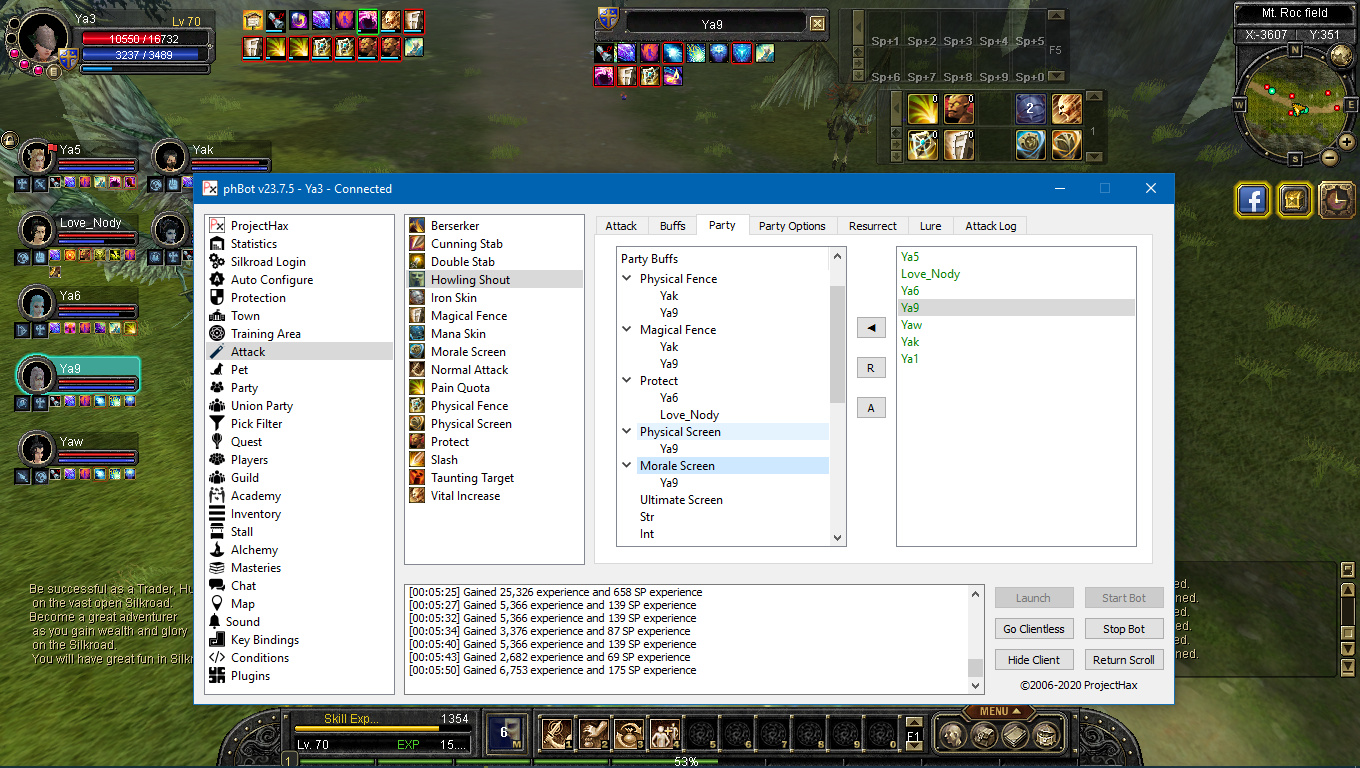Screen dimensions: 1360x768
Task: Collapse the Magical Fence buff group
Action: tap(627, 330)
